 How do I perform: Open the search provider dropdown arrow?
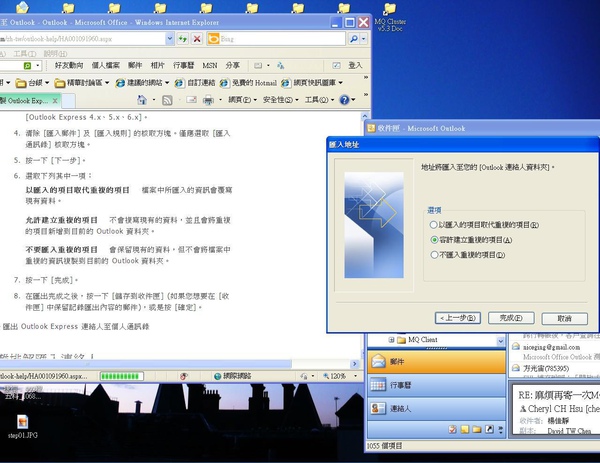(x=364, y=39)
